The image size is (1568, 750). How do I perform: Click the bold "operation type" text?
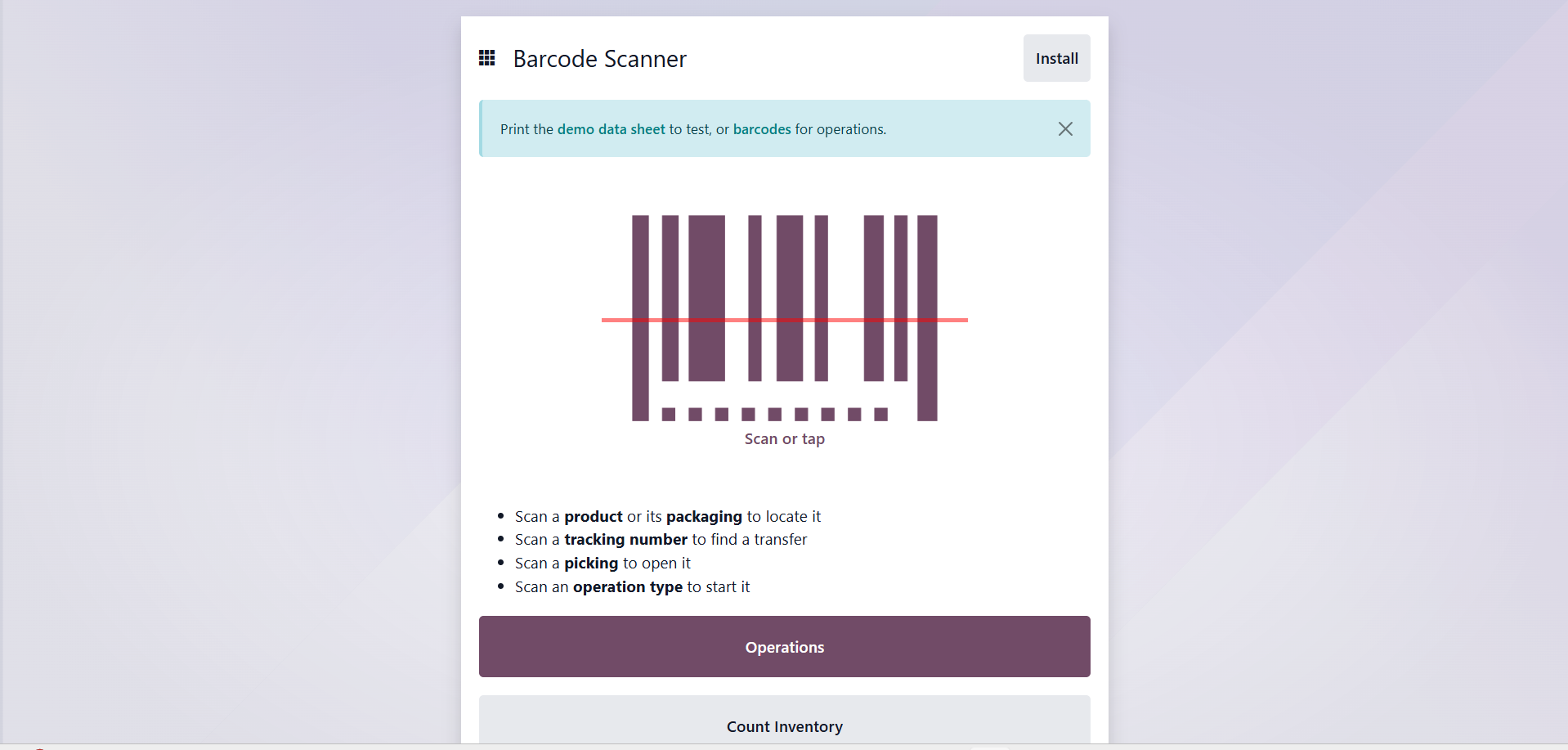click(x=627, y=587)
